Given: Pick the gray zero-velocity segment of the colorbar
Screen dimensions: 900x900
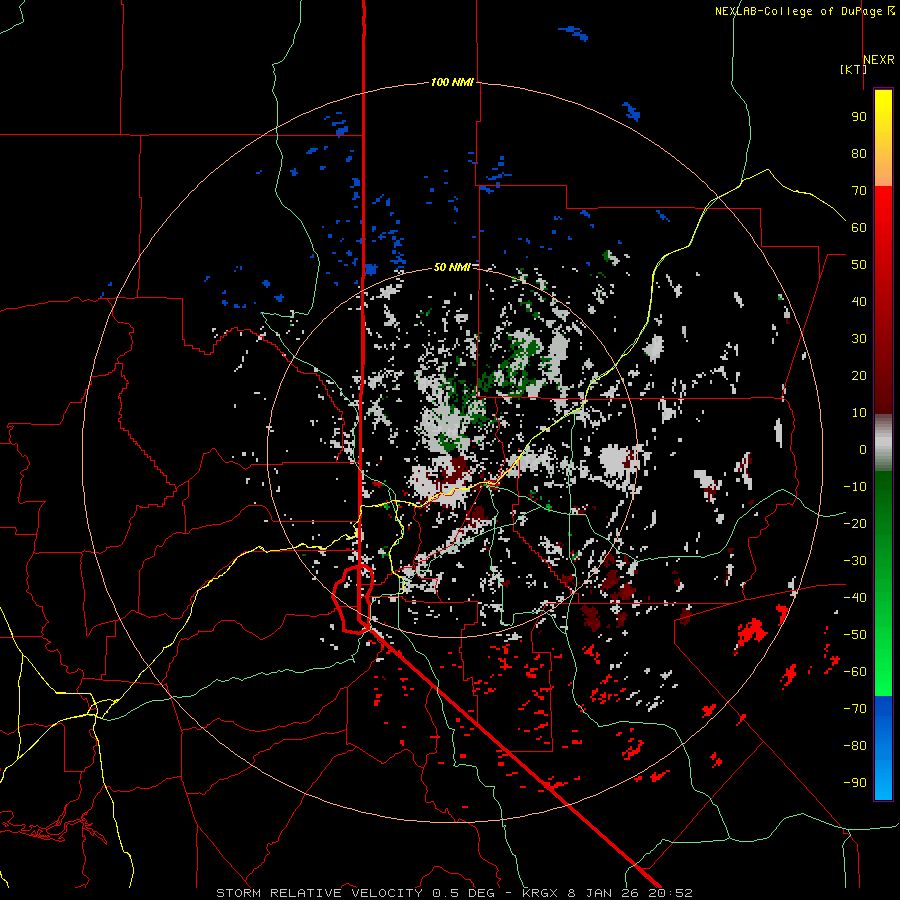Looking at the screenshot, I should [883, 443].
